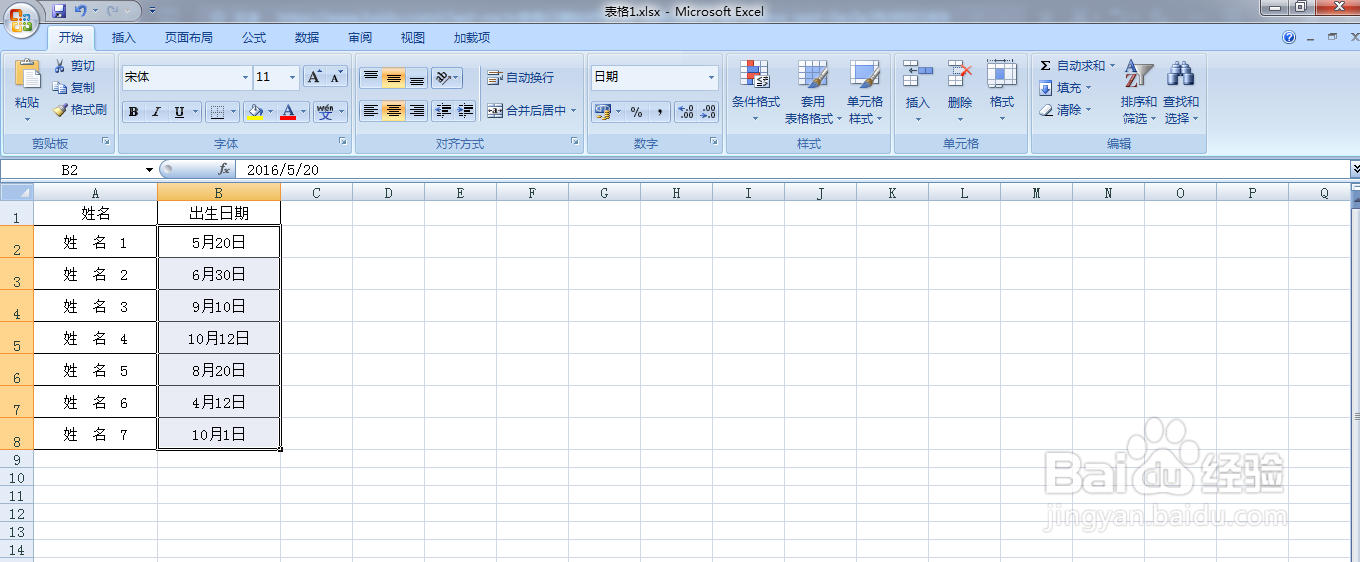This screenshot has width=1360, height=562.
Task: Open Excel help question mark
Action: [x=1289, y=38]
